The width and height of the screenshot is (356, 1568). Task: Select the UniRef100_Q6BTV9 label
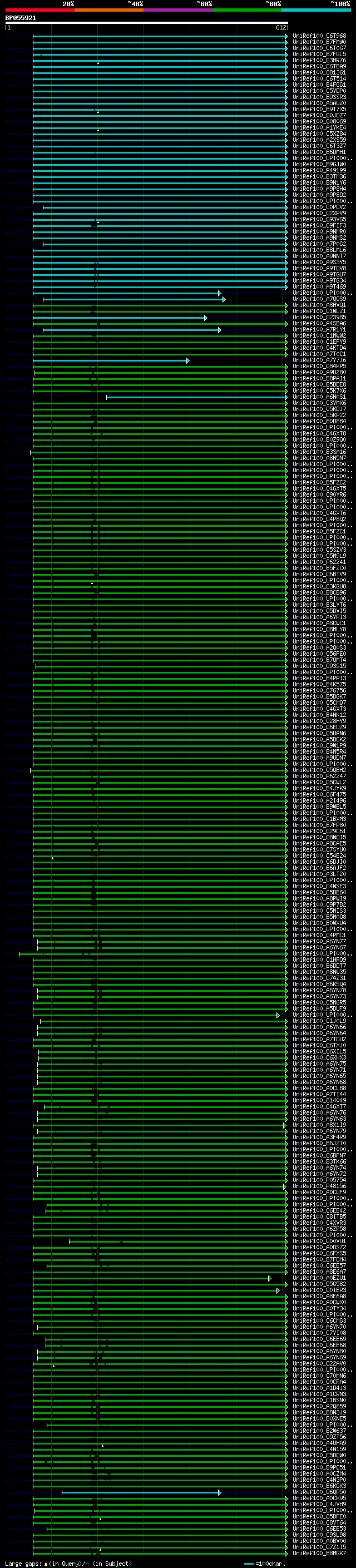coord(319,574)
